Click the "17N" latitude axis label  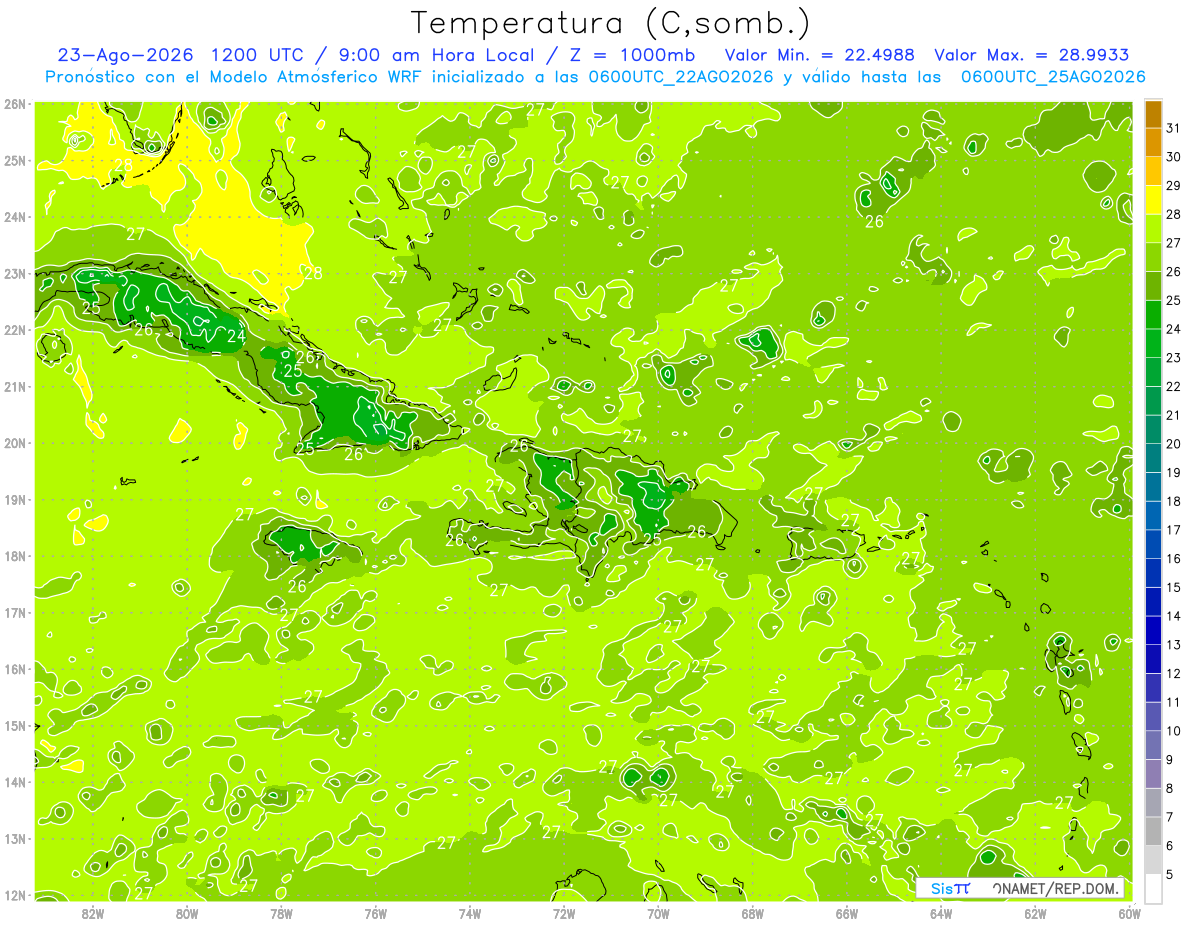(15, 613)
